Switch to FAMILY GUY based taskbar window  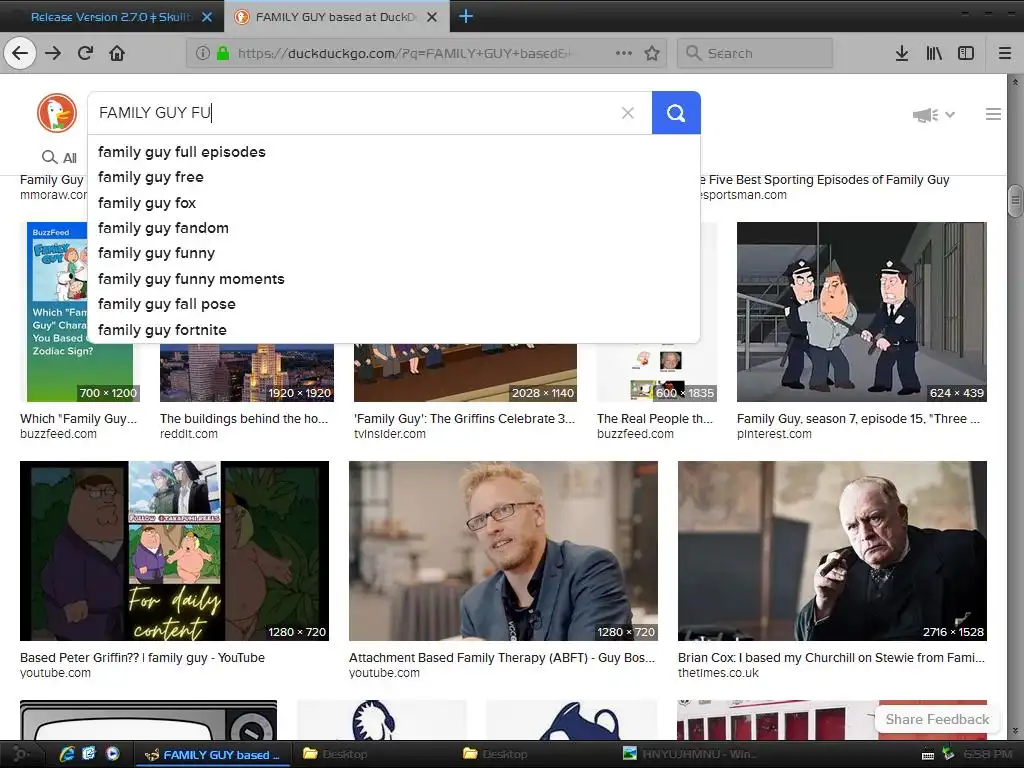pos(213,755)
